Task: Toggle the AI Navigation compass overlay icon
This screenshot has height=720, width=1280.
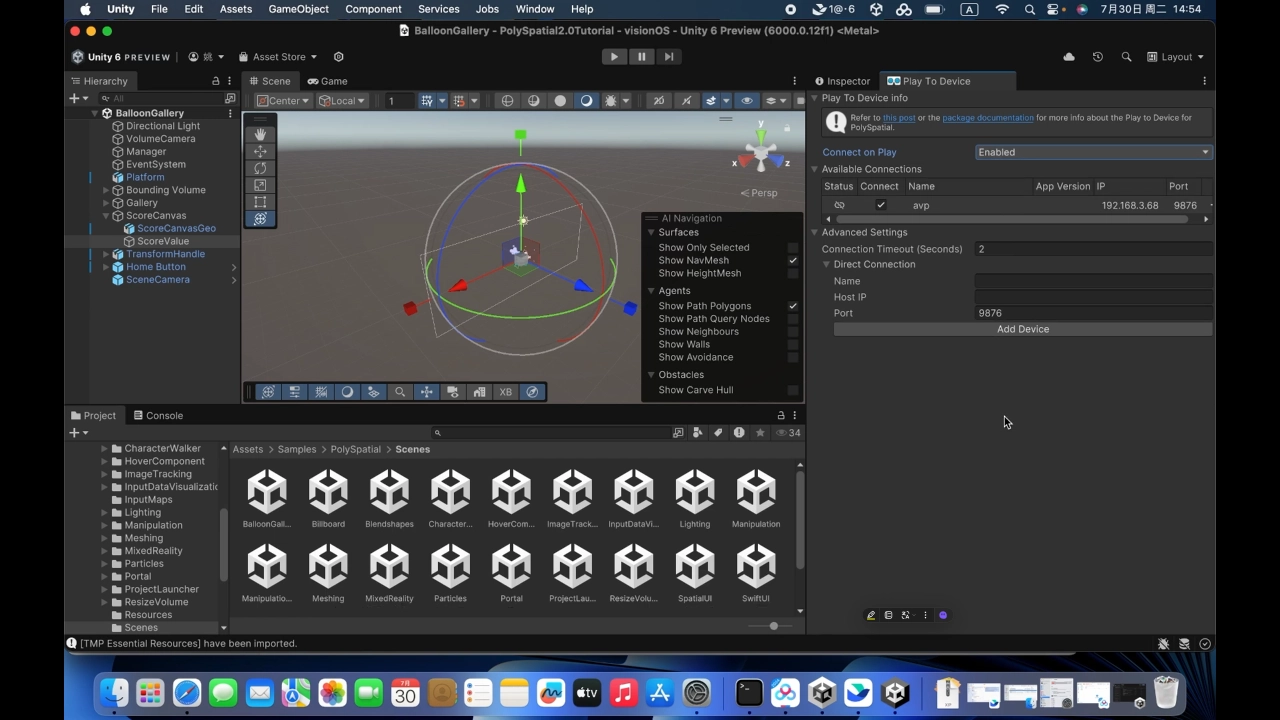Action: click(532, 392)
